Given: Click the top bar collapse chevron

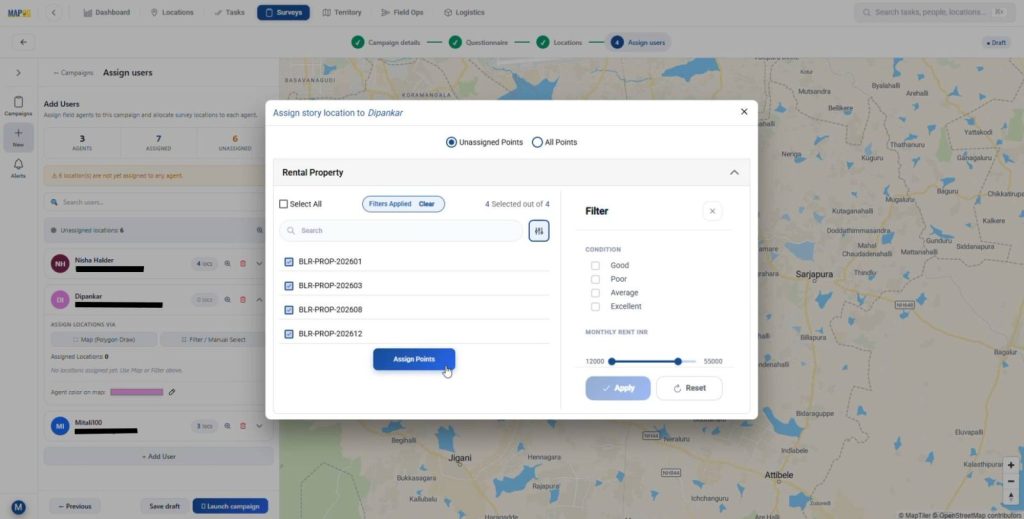Looking at the screenshot, I should (54, 12).
